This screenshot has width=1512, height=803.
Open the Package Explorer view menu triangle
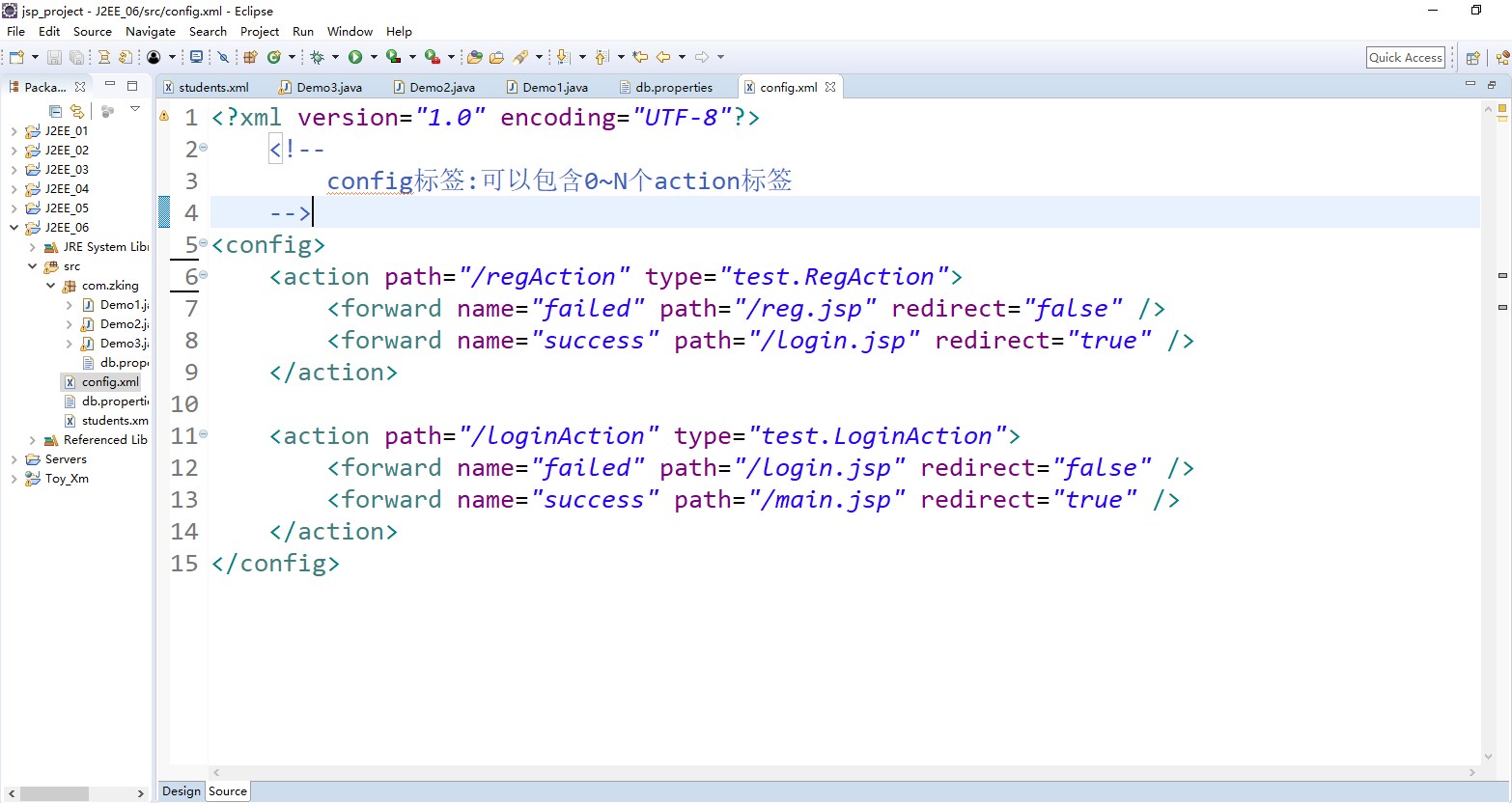134,110
